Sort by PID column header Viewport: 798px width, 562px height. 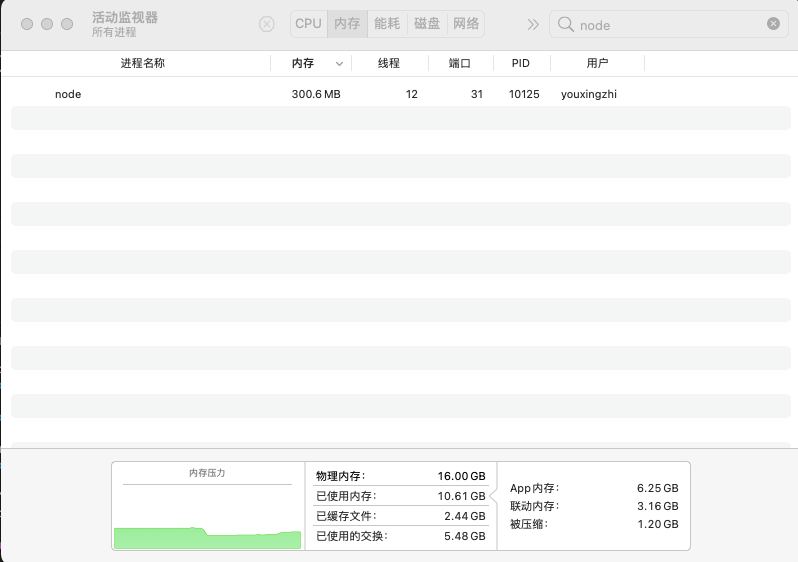(x=521, y=63)
